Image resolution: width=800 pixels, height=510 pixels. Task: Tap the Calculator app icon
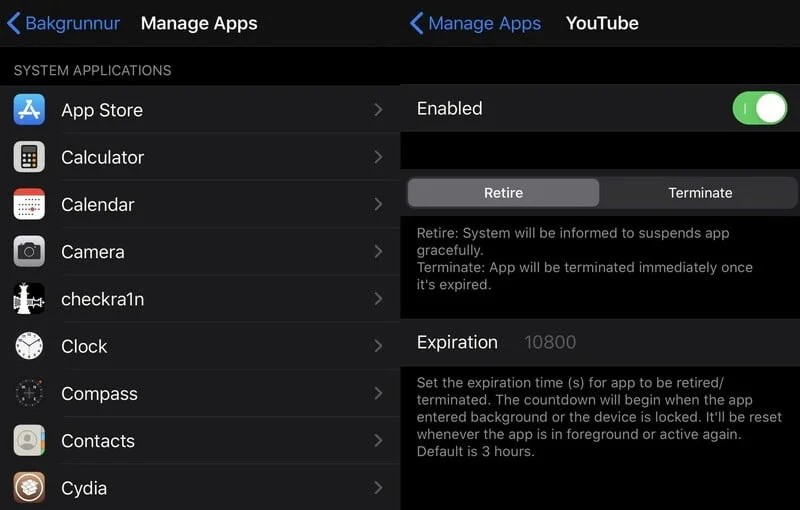pyautogui.click(x=29, y=157)
